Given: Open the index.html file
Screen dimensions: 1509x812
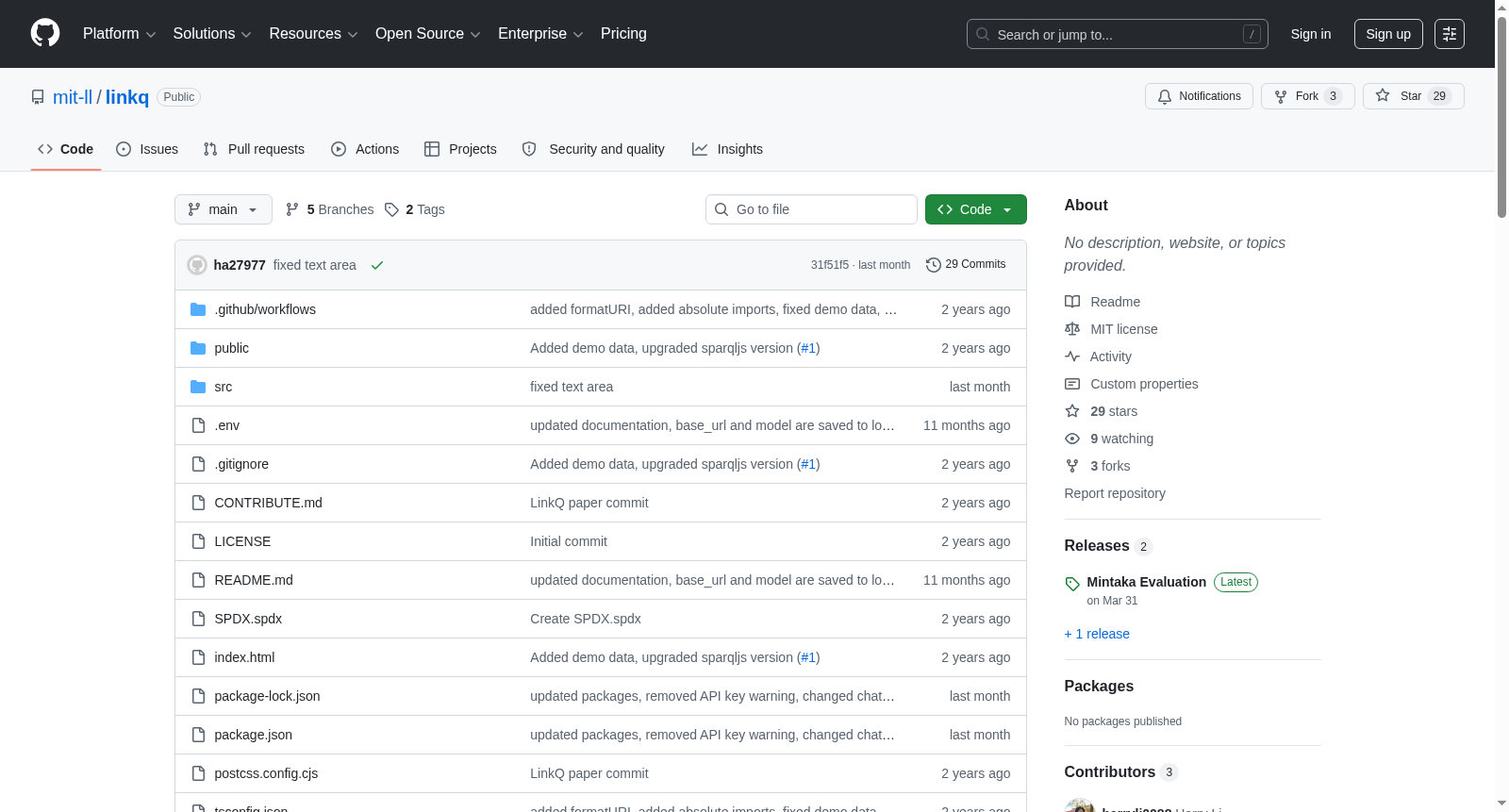Looking at the screenshot, I should pos(244,657).
